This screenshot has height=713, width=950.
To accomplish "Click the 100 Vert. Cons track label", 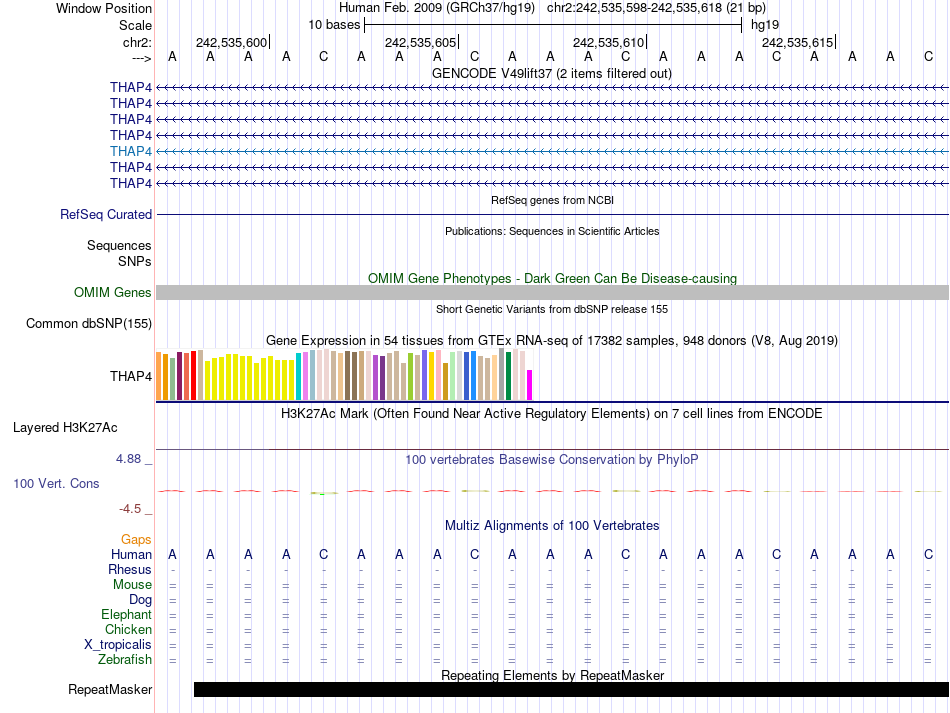I will point(56,483).
